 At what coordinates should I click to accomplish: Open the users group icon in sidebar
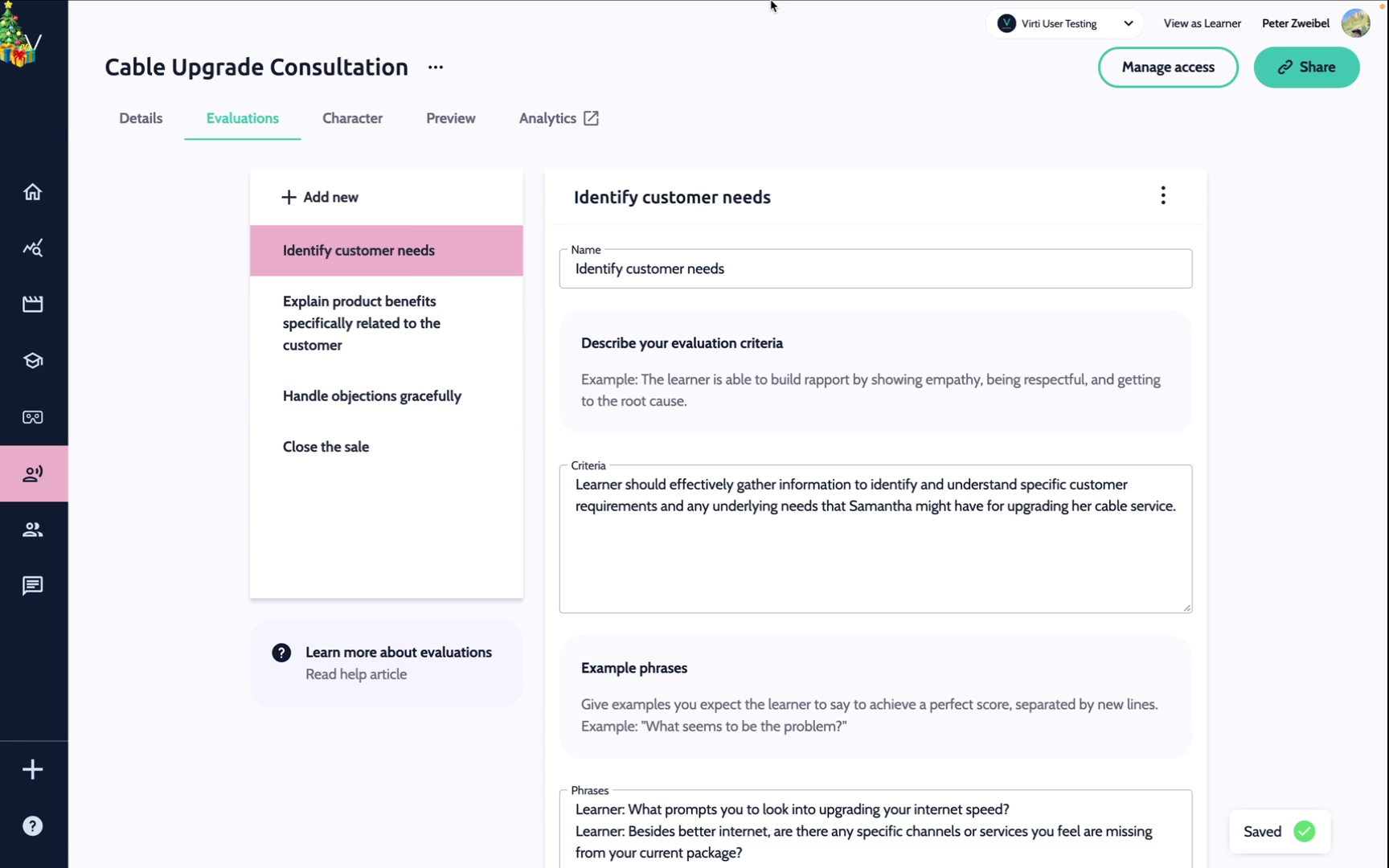(33, 530)
